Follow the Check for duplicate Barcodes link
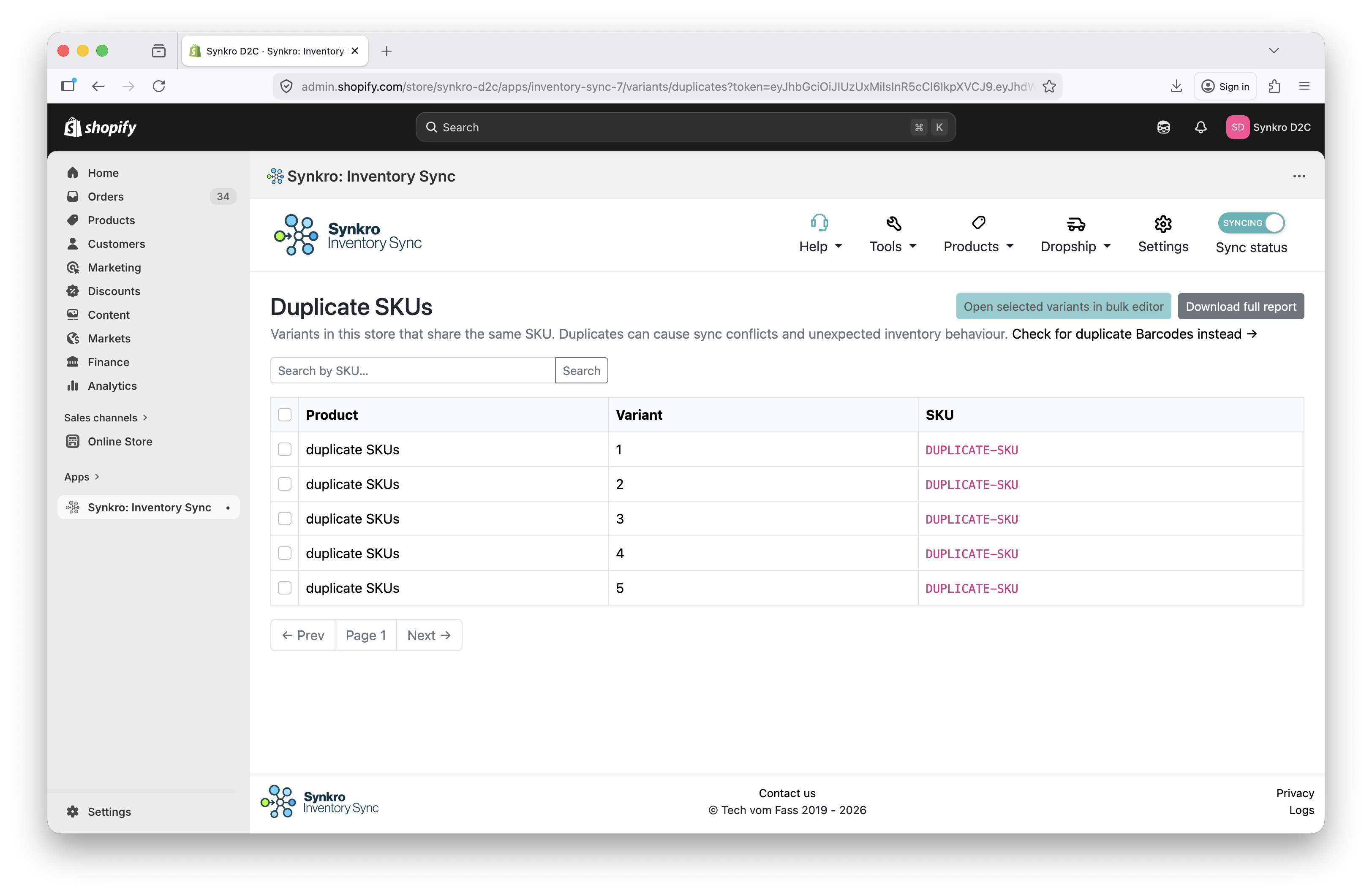 coord(1133,334)
